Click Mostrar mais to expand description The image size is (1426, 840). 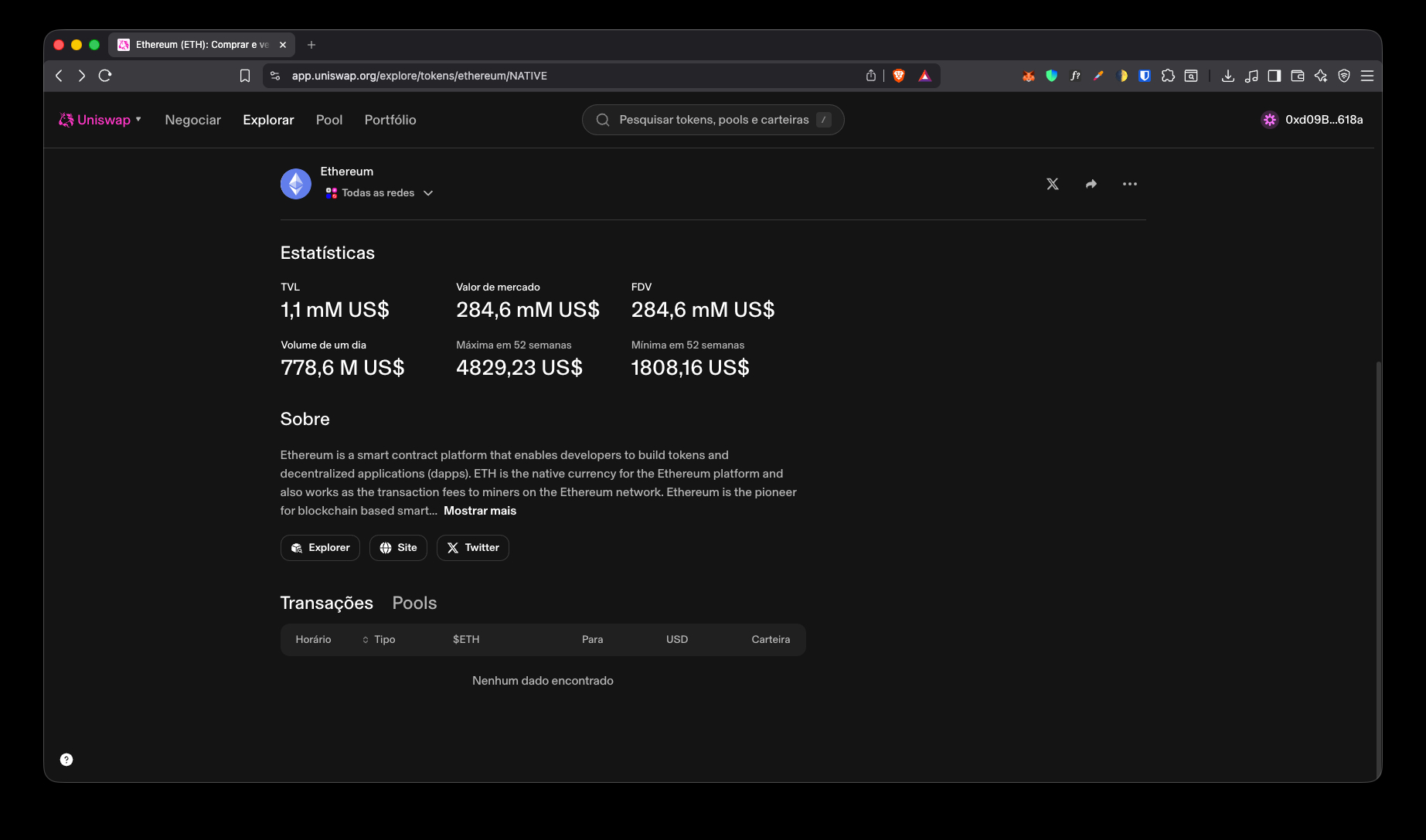tap(480, 511)
